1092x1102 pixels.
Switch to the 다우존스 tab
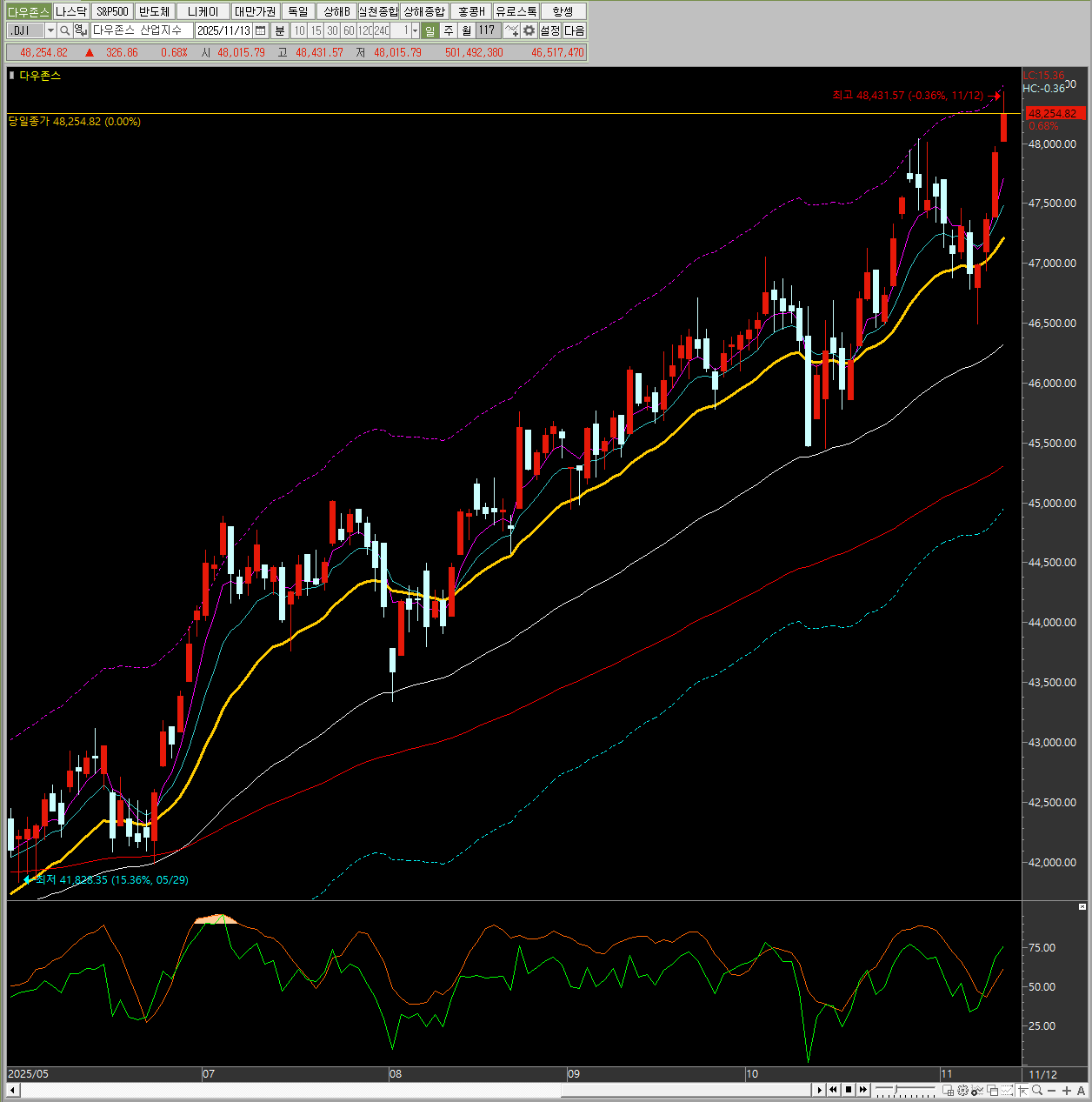click(29, 11)
